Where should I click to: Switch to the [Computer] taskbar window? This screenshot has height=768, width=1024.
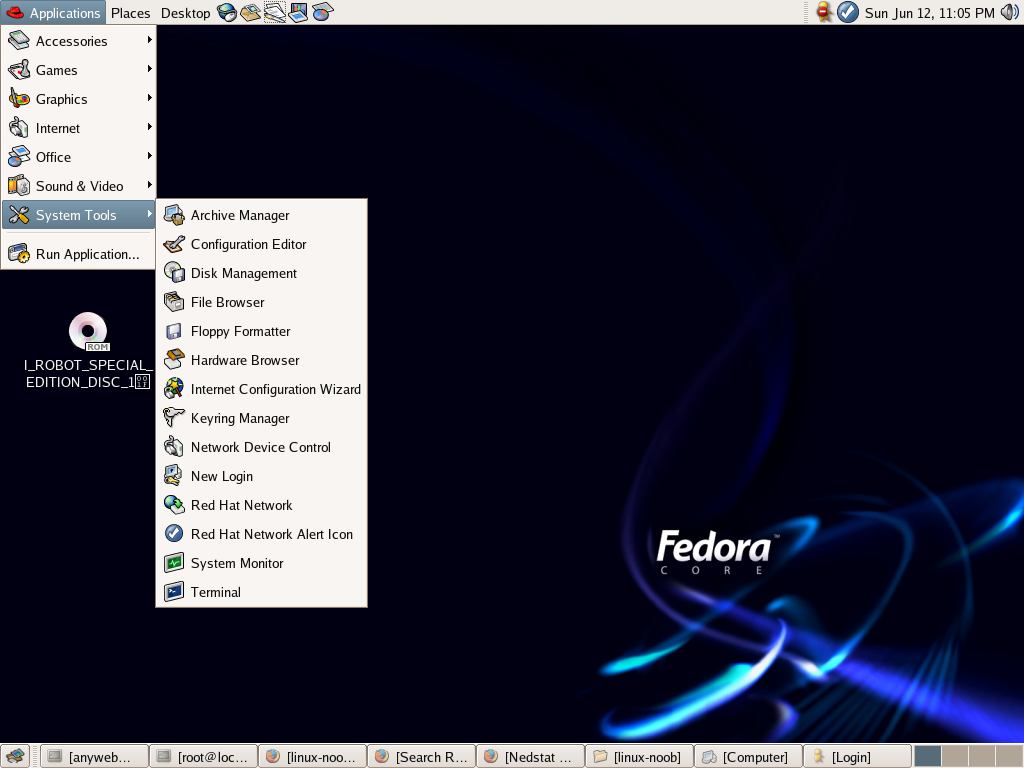(748, 757)
